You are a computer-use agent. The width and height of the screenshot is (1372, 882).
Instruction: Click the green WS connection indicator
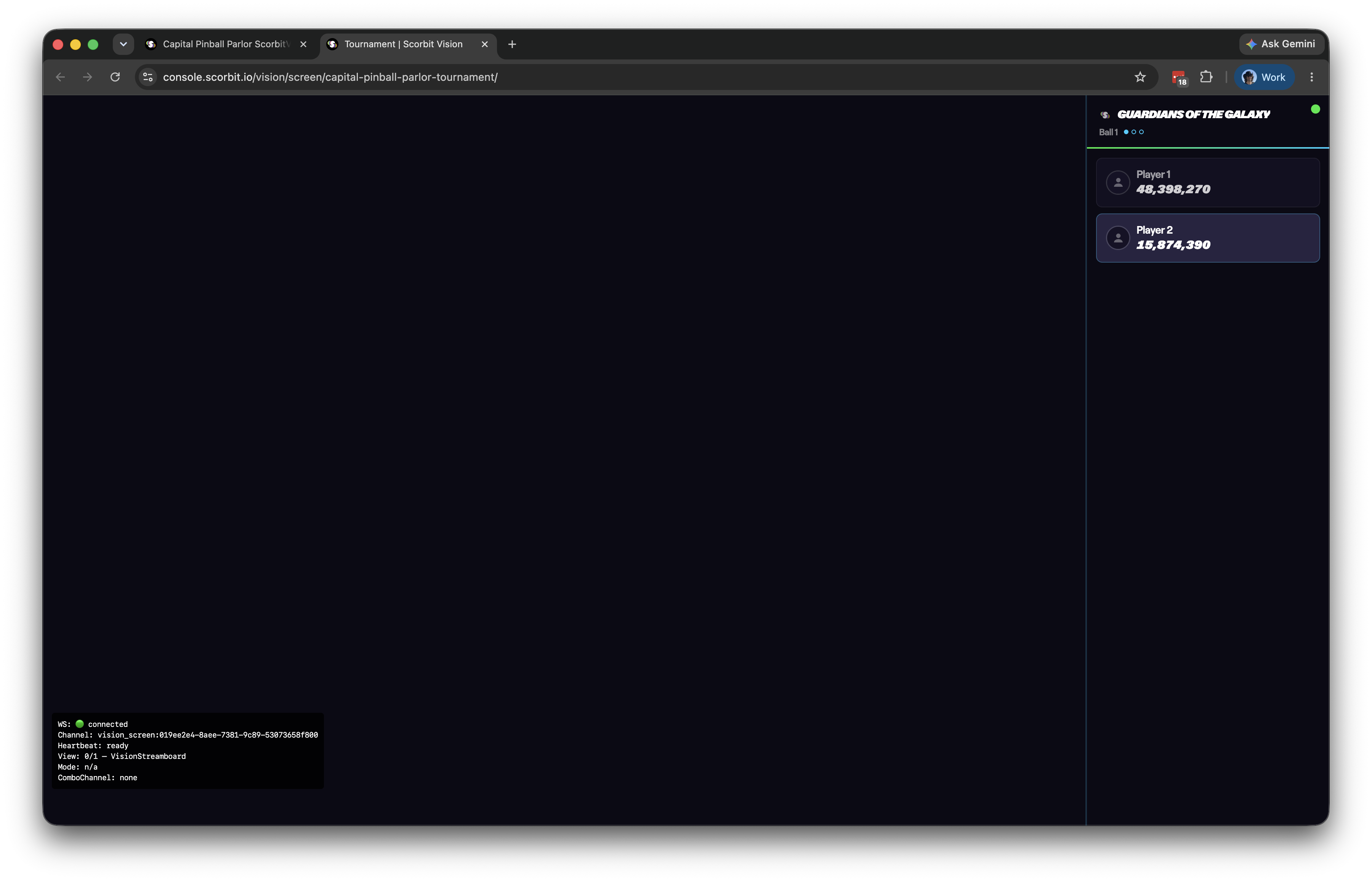(80, 724)
